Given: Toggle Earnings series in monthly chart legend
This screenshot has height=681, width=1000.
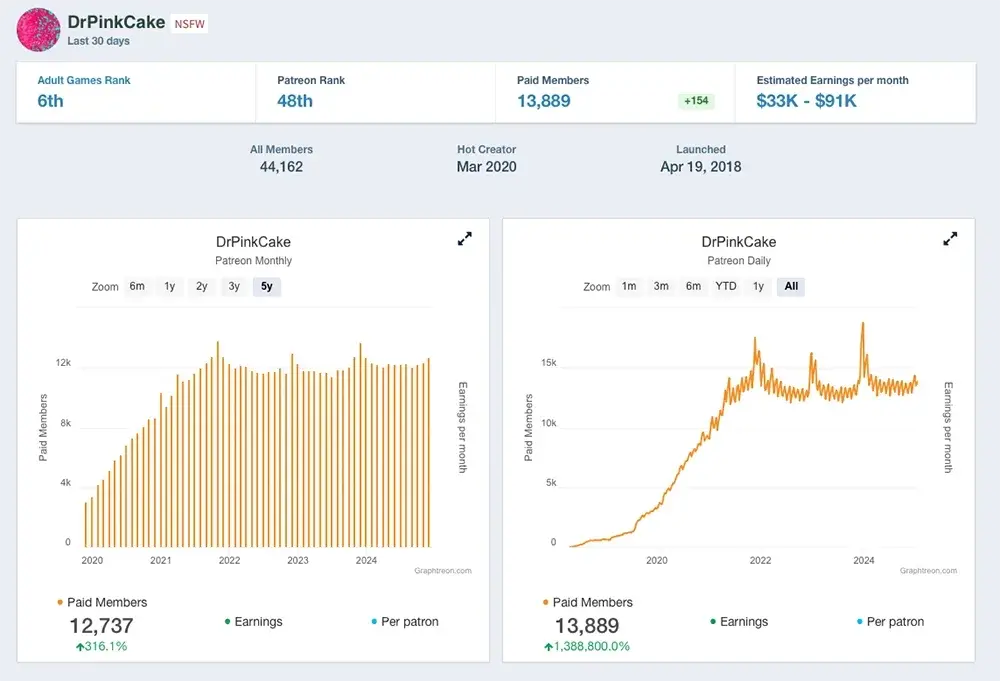Looking at the screenshot, I should 253,622.
